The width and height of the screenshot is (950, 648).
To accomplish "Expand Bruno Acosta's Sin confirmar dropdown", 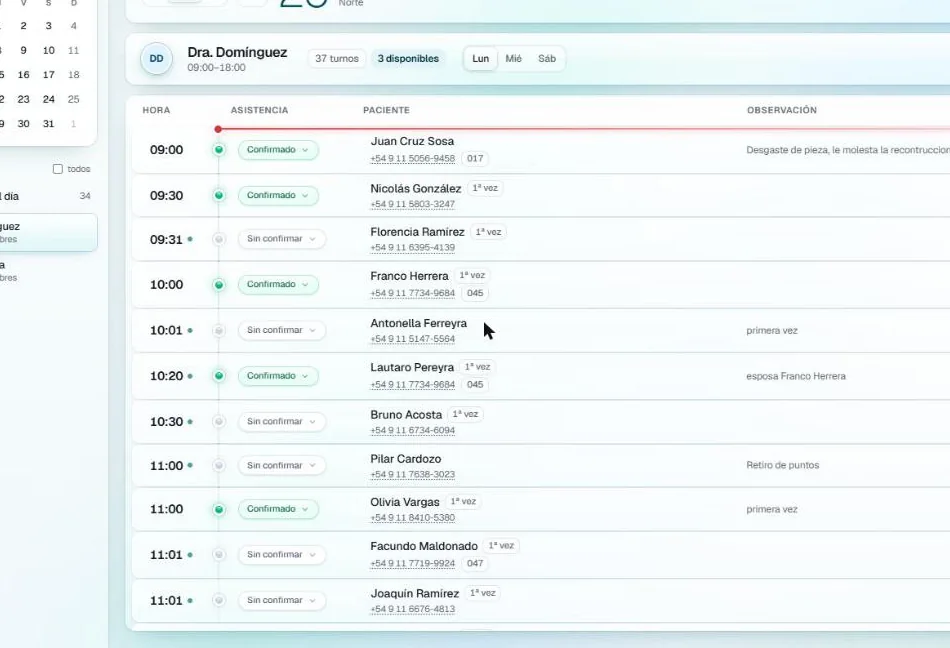I will point(282,421).
